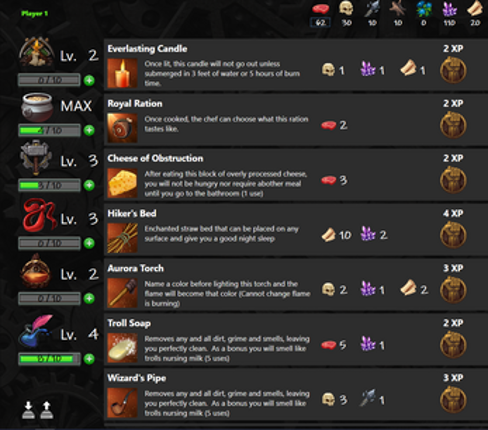Click the upload arrow icon at bottom left
Viewport: 488px width, 430px height.
click(x=47, y=410)
